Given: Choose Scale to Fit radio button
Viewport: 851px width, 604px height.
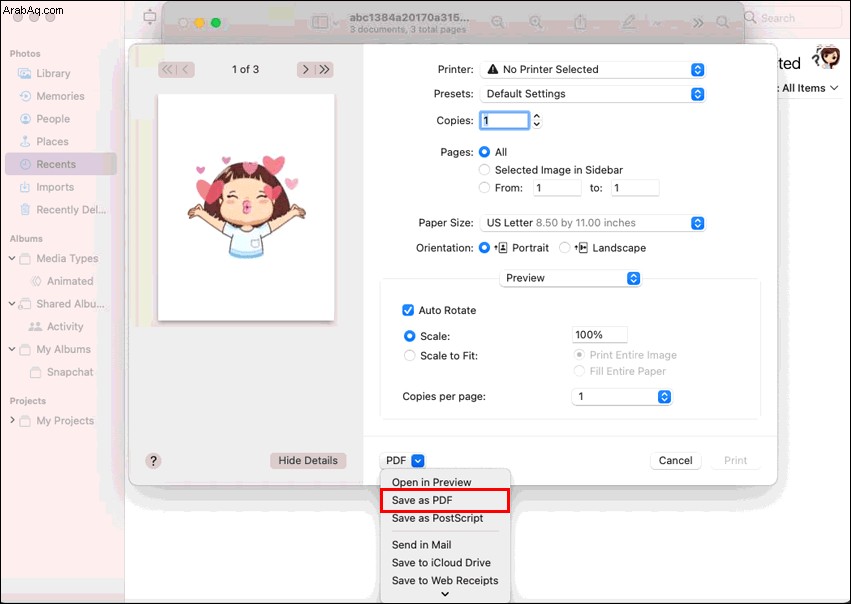Looking at the screenshot, I should click(x=410, y=356).
